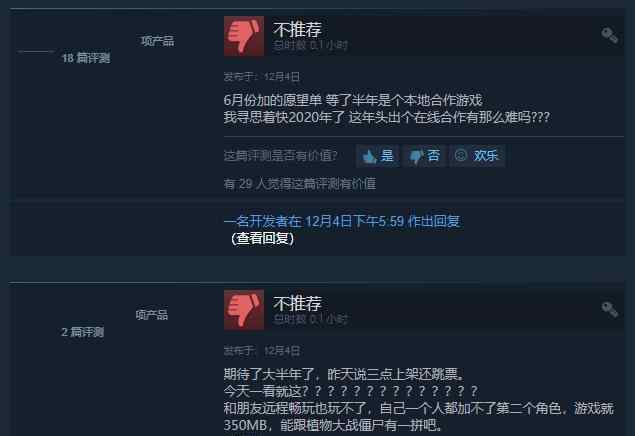Click the thumbs-down icon on second review

244,310
